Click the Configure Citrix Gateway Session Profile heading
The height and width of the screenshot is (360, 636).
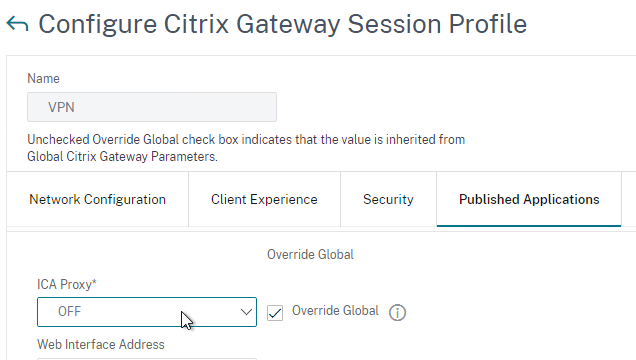(x=283, y=24)
